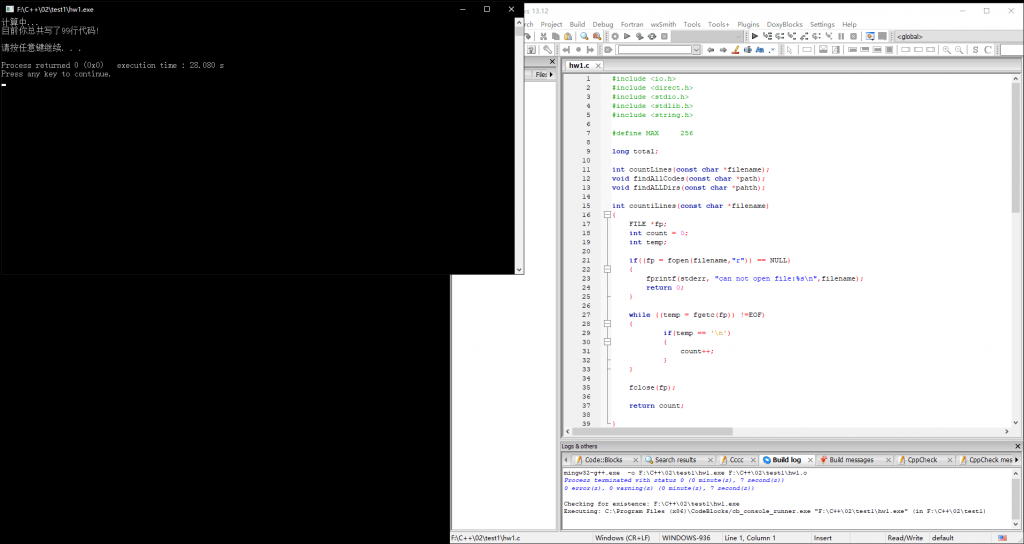Image resolution: width=1024 pixels, height=544 pixels.
Task: Click the editor horizontal scrollbar thumb
Action: 653,432
